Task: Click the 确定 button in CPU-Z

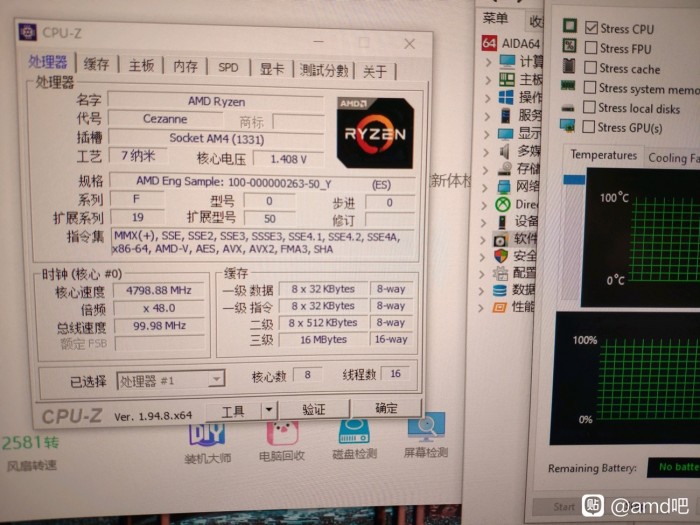Action: tap(386, 407)
